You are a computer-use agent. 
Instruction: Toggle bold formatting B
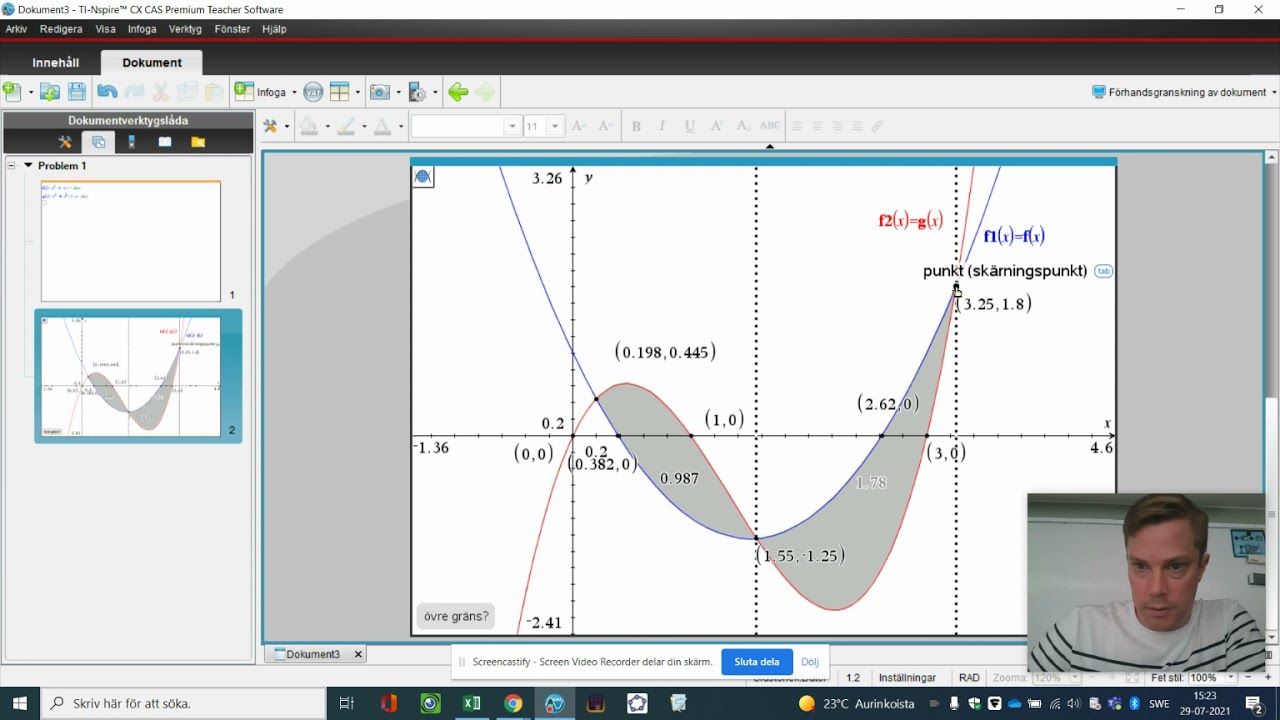pos(636,126)
